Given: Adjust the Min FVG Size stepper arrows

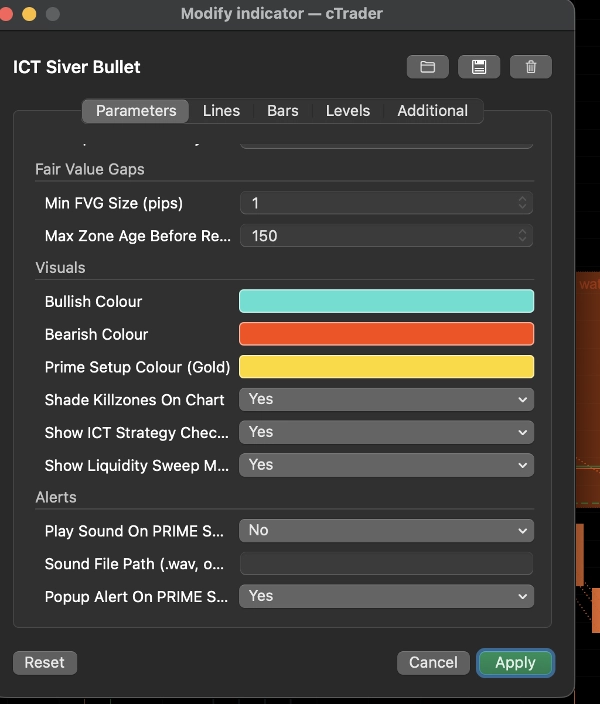Looking at the screenshot, I should [522, 203].
